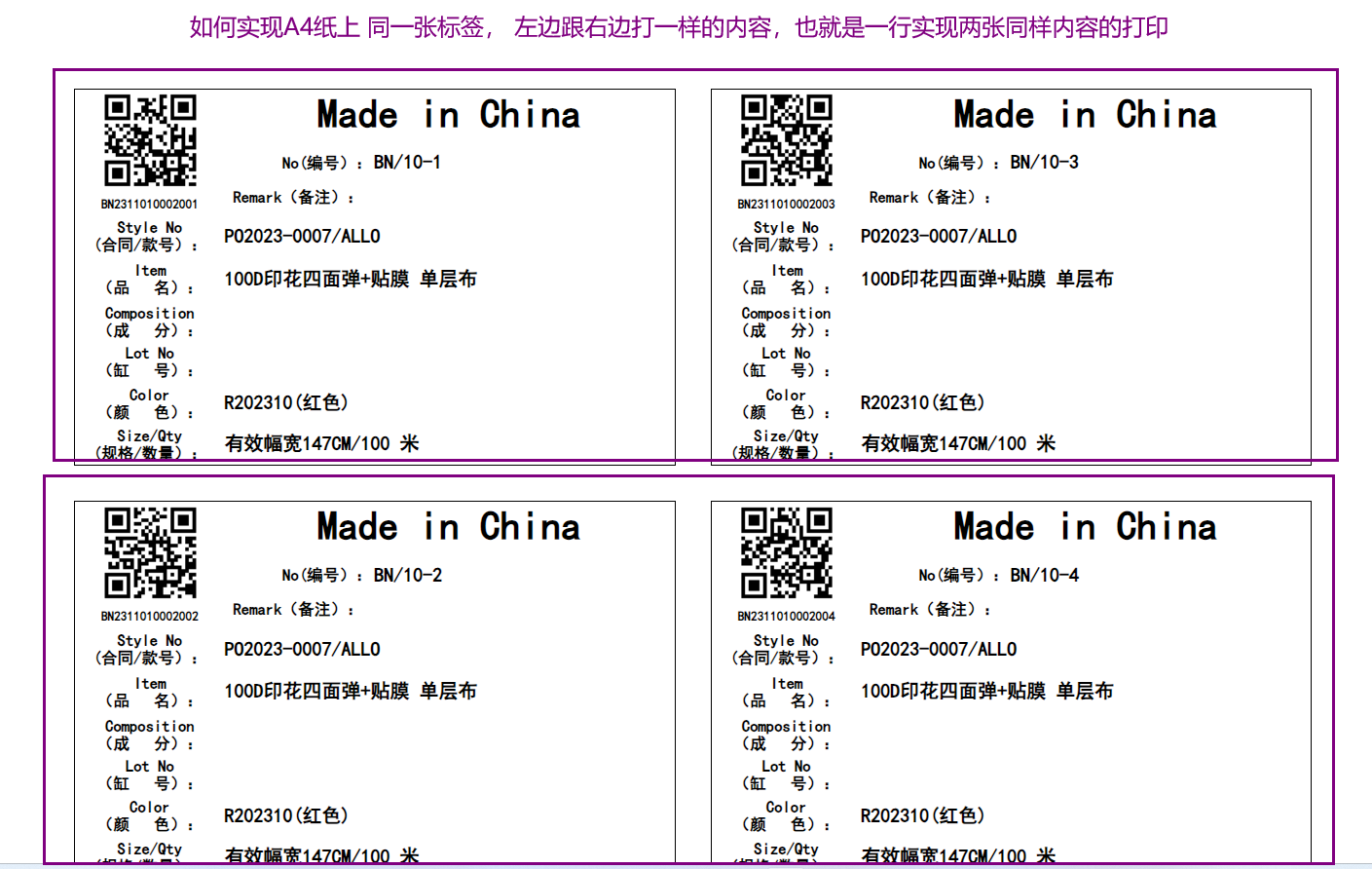Select serial number BN2311010002001 under QR code

tap(149, 205)
